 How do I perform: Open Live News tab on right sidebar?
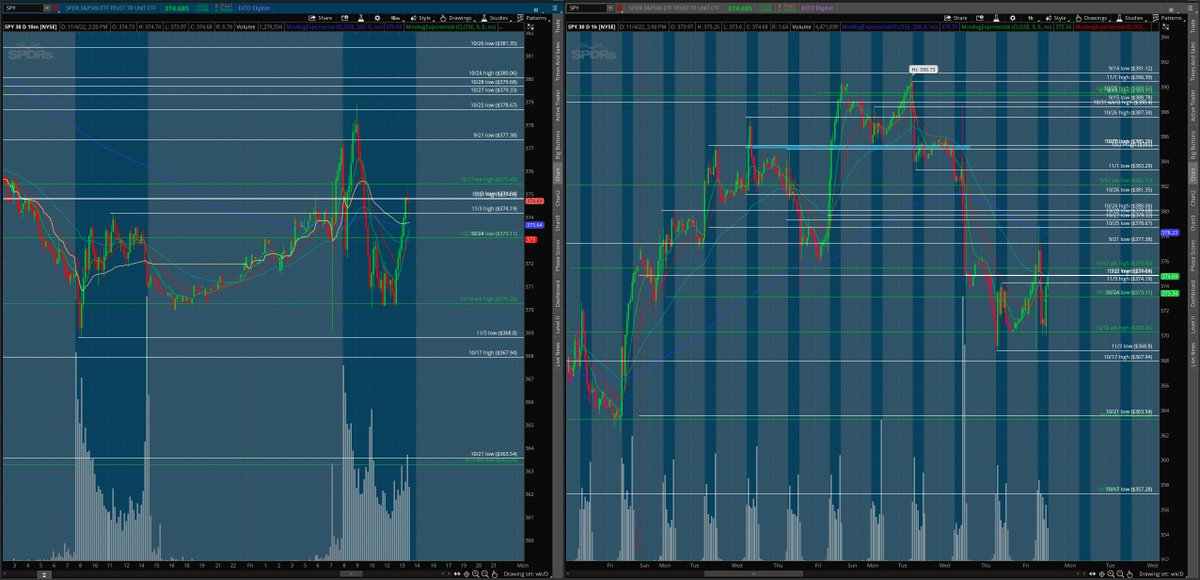[x=1193, y=355]
